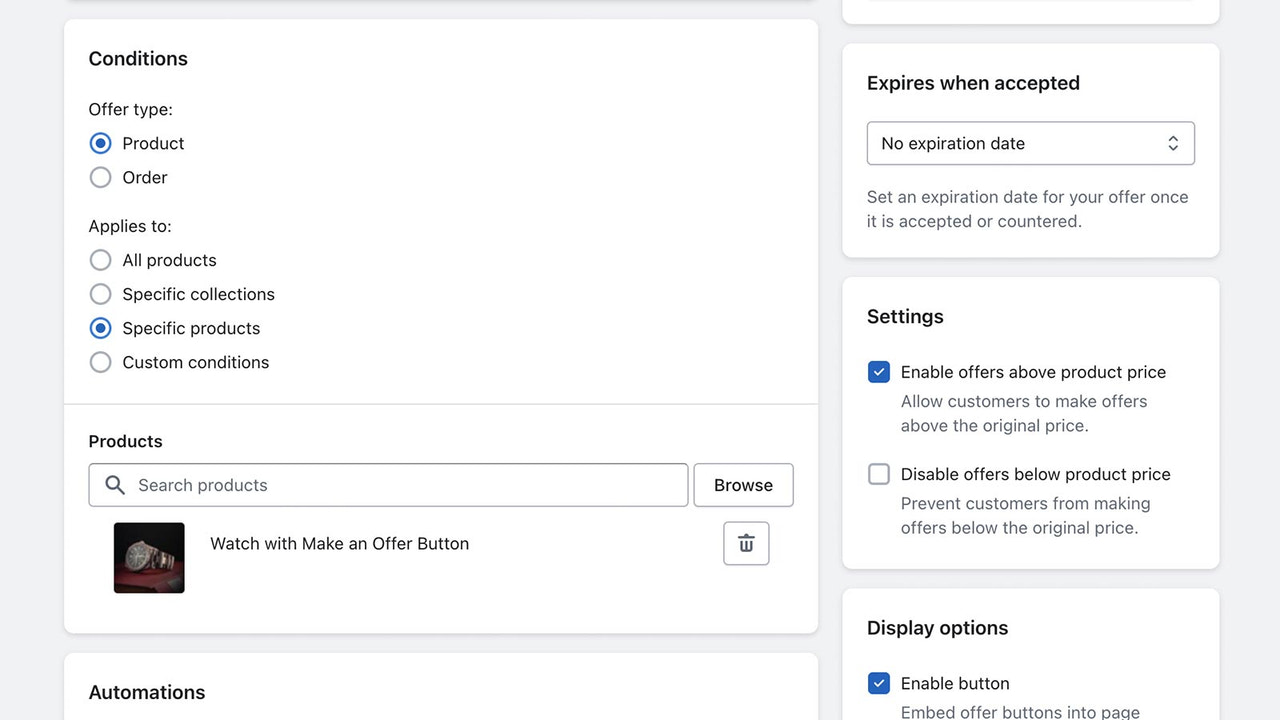This screenshot has height=720, width=1280.
Task: Select the "Order" offer type
Action: tap(100, 177)
